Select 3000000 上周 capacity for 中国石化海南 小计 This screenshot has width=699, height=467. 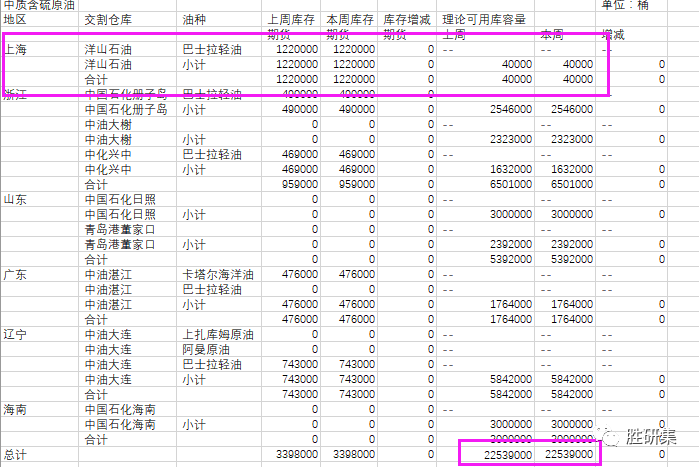[511, 424]
